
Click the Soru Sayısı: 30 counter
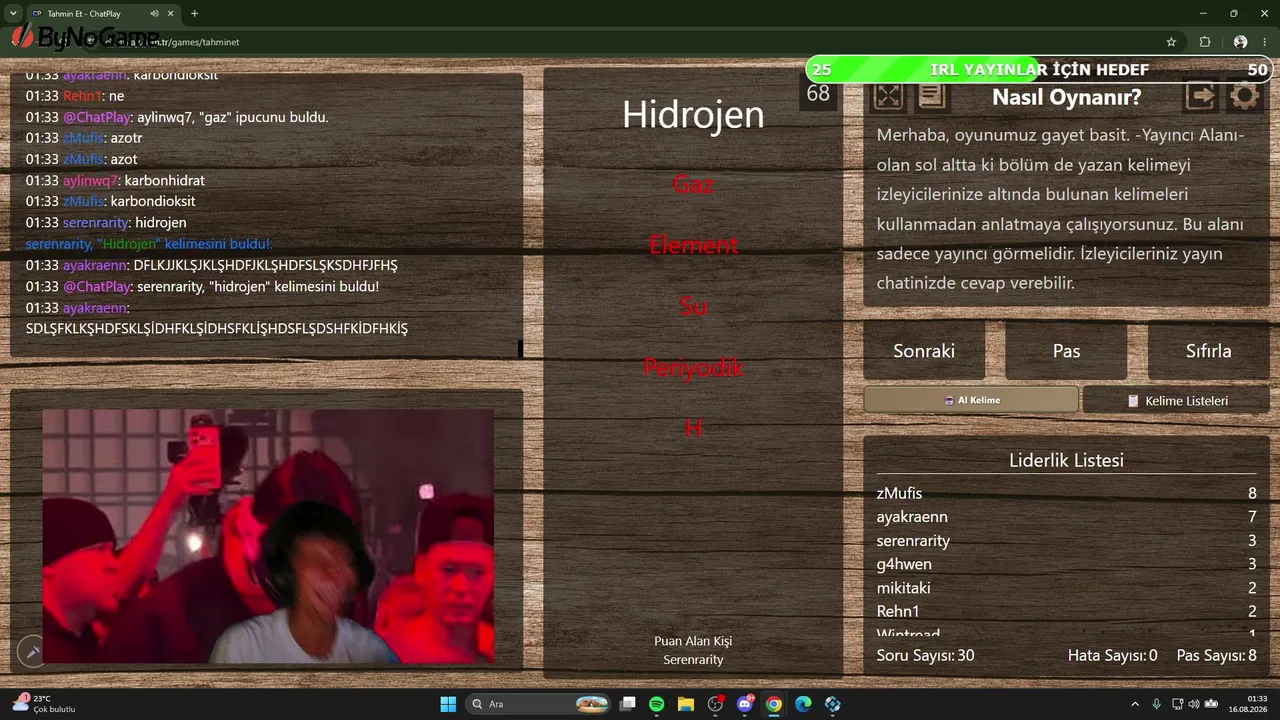point(925,655)
